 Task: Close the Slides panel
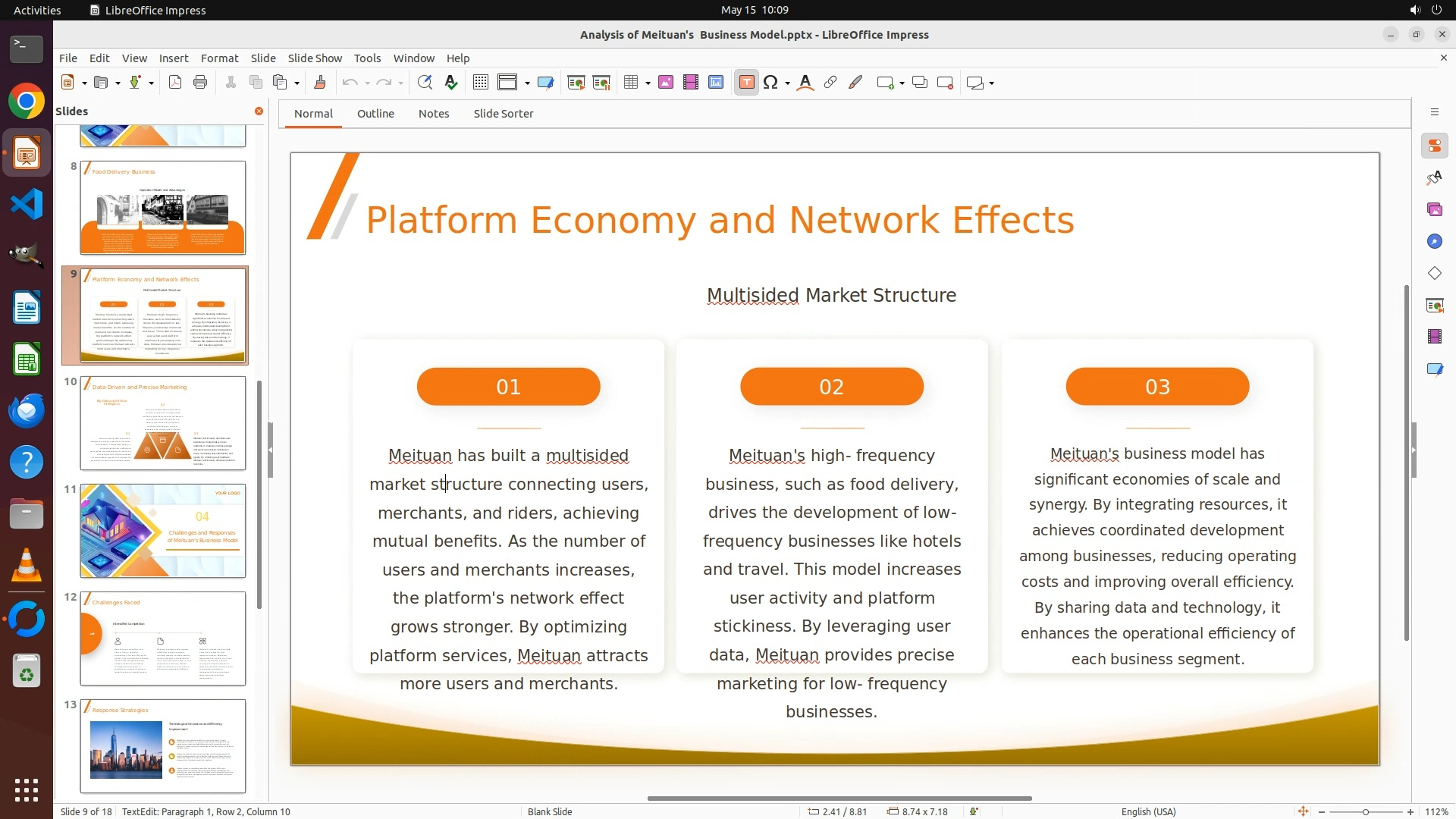pyautogui.click(x=259, y=111)
